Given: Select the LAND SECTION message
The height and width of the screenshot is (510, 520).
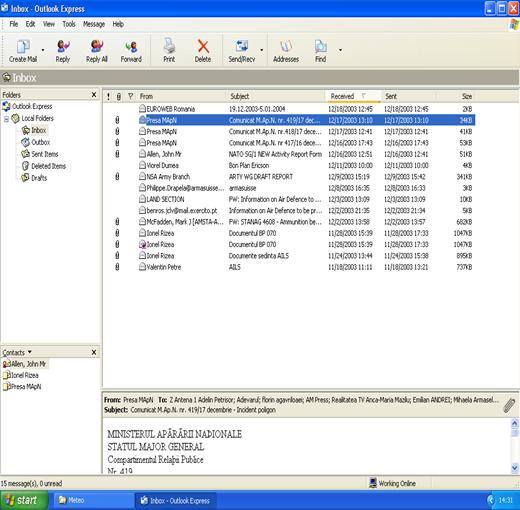Looking at the screenshot, I should (289, 199).
